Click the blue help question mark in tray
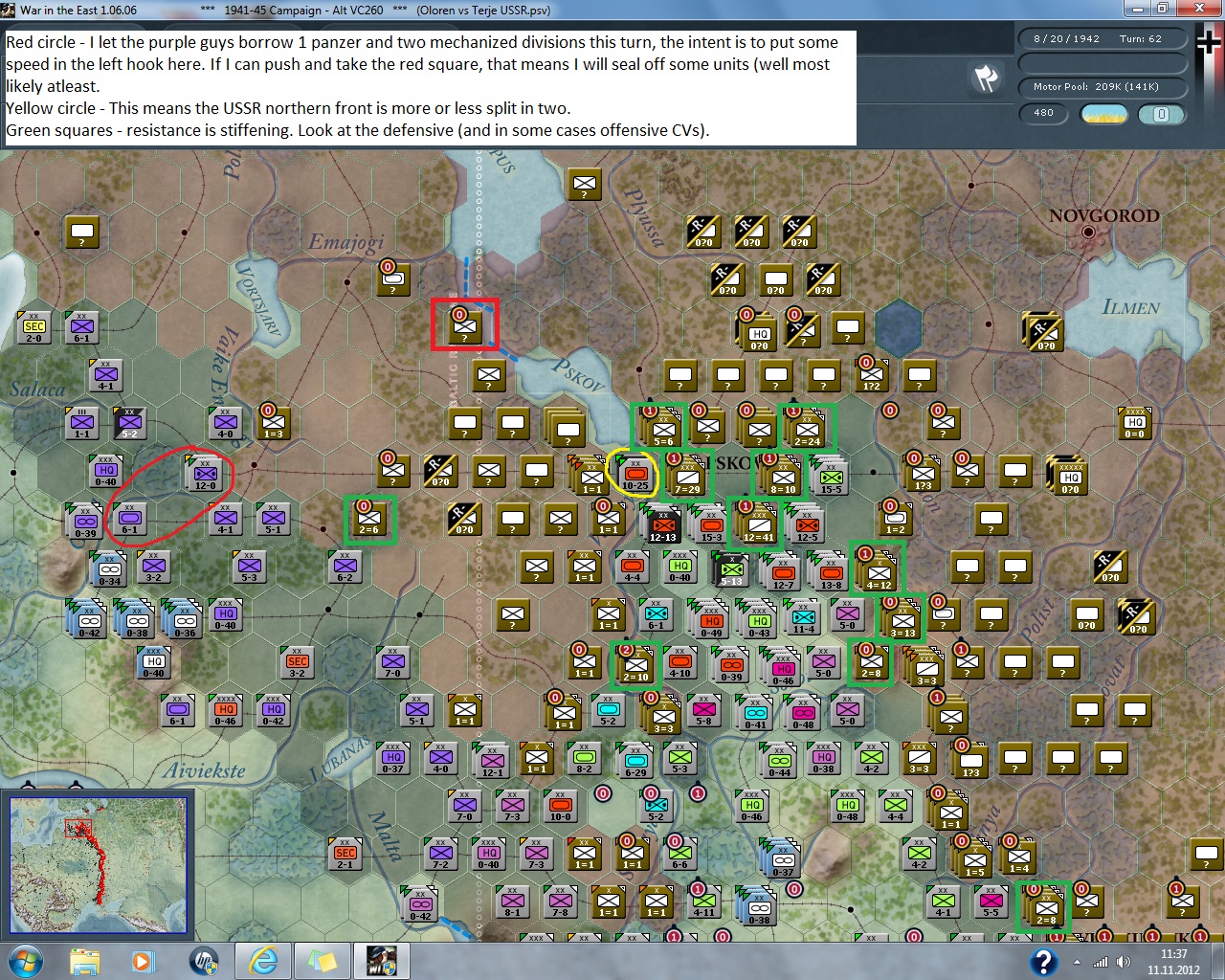 (1043, 962)
